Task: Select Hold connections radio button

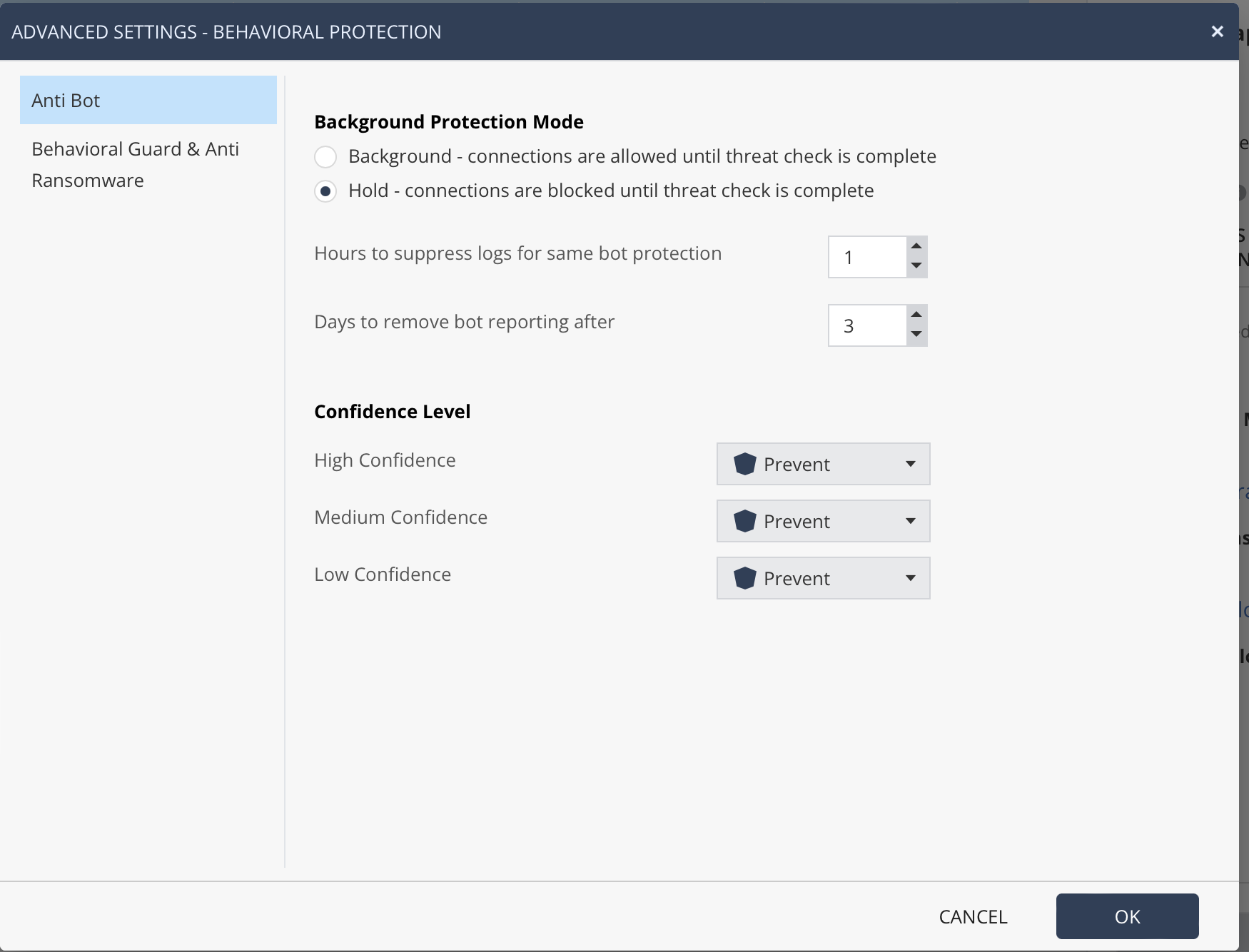Action: [x=325, y=191]
